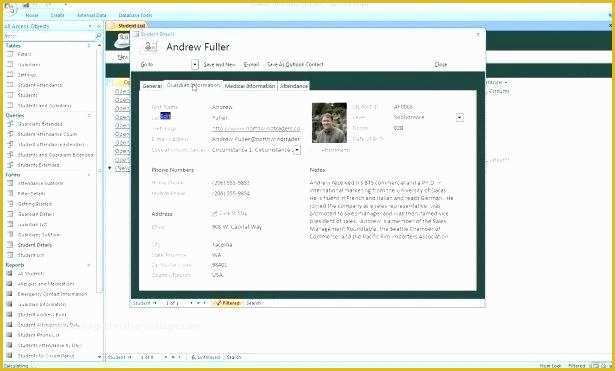
Task: Open the Student Attendance Extended query icon
Action: [11, 144]
